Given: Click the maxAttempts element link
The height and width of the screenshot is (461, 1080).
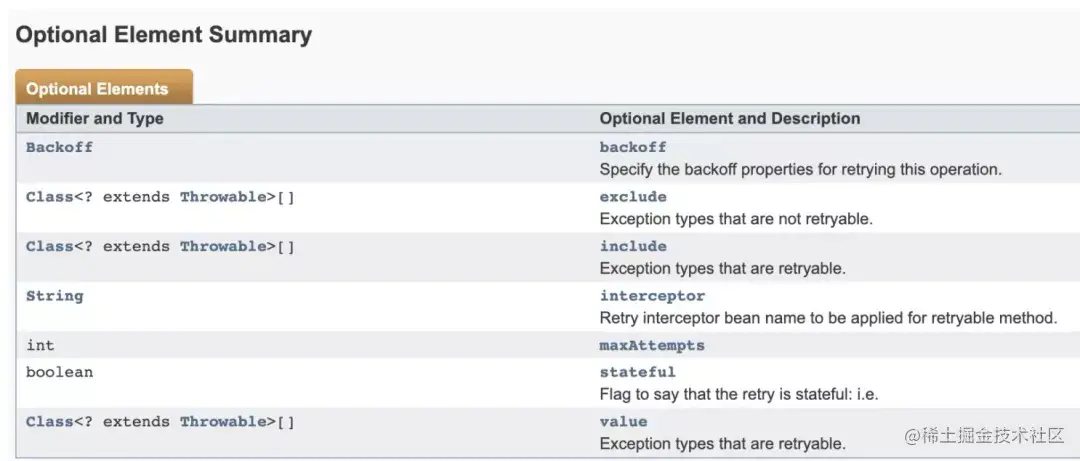Looking at the screenshot, I should pos(652,345).
